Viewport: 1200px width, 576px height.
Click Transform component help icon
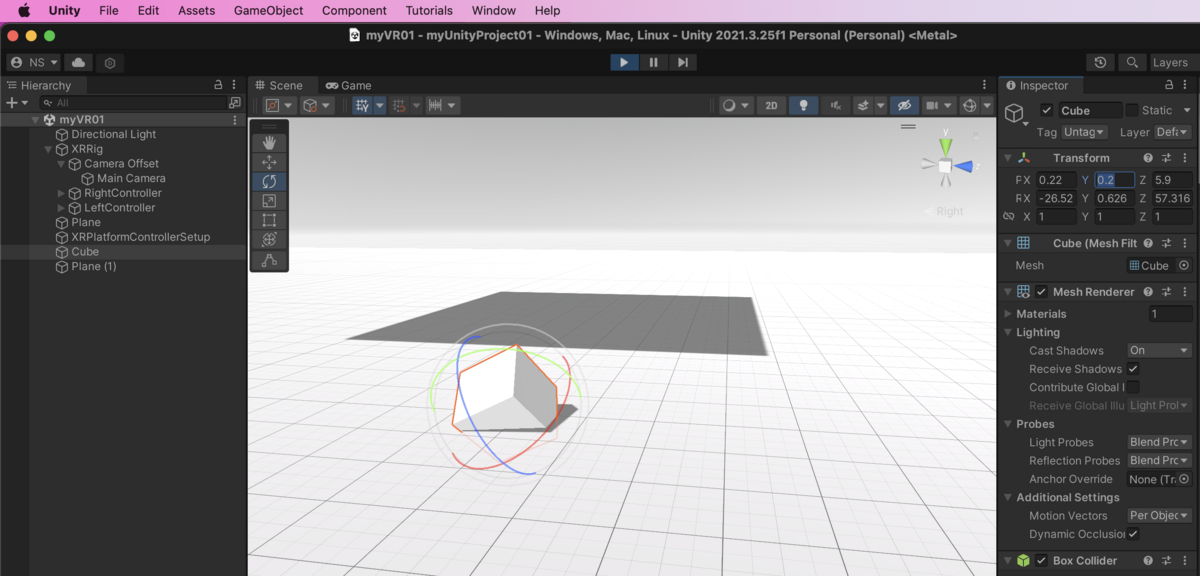1148,158
